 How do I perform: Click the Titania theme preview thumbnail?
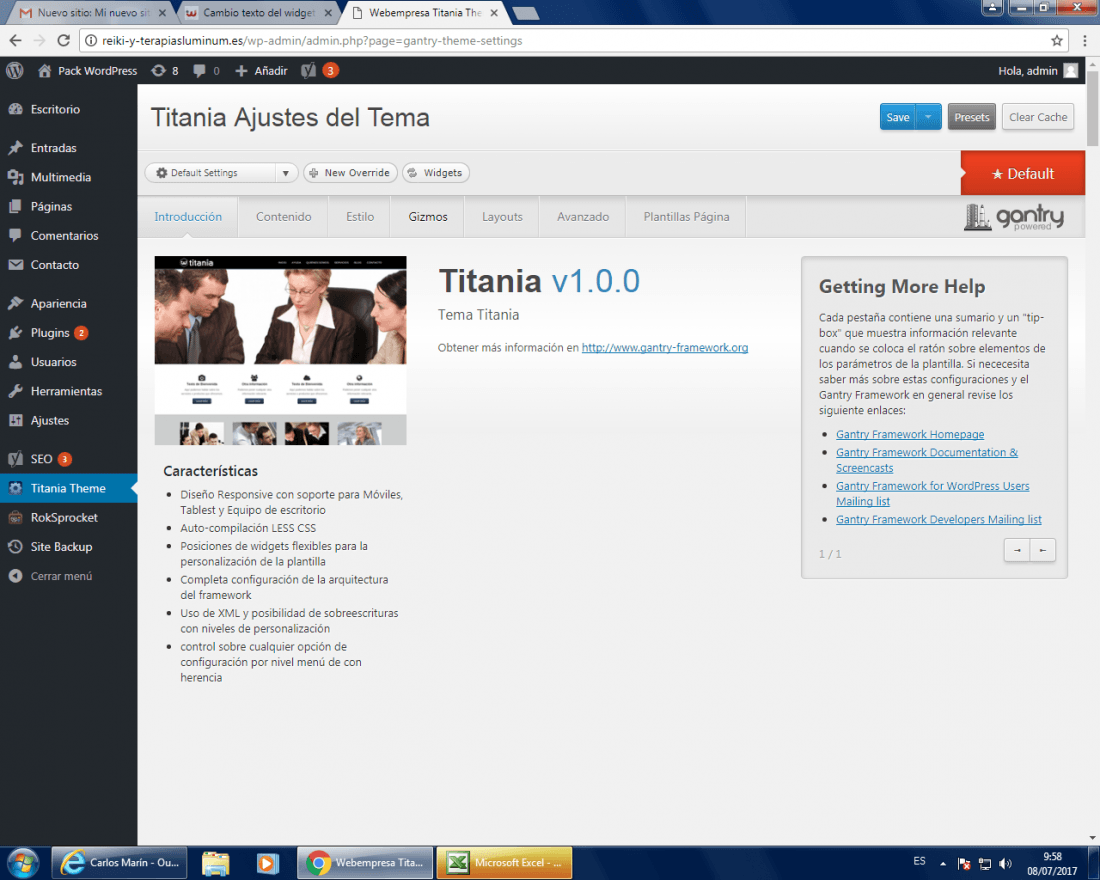(x=281, y=350)
